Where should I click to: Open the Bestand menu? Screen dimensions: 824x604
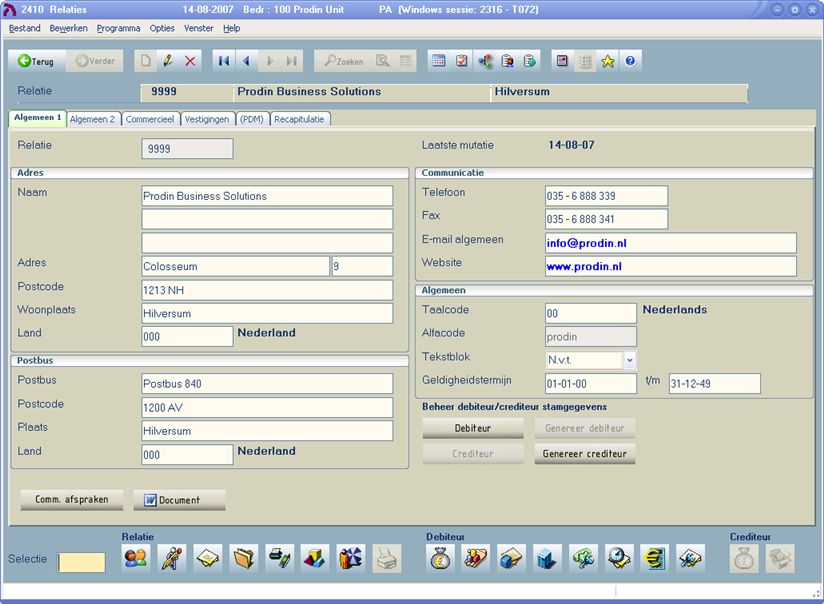pyautogui.click(x=25, y=28)
